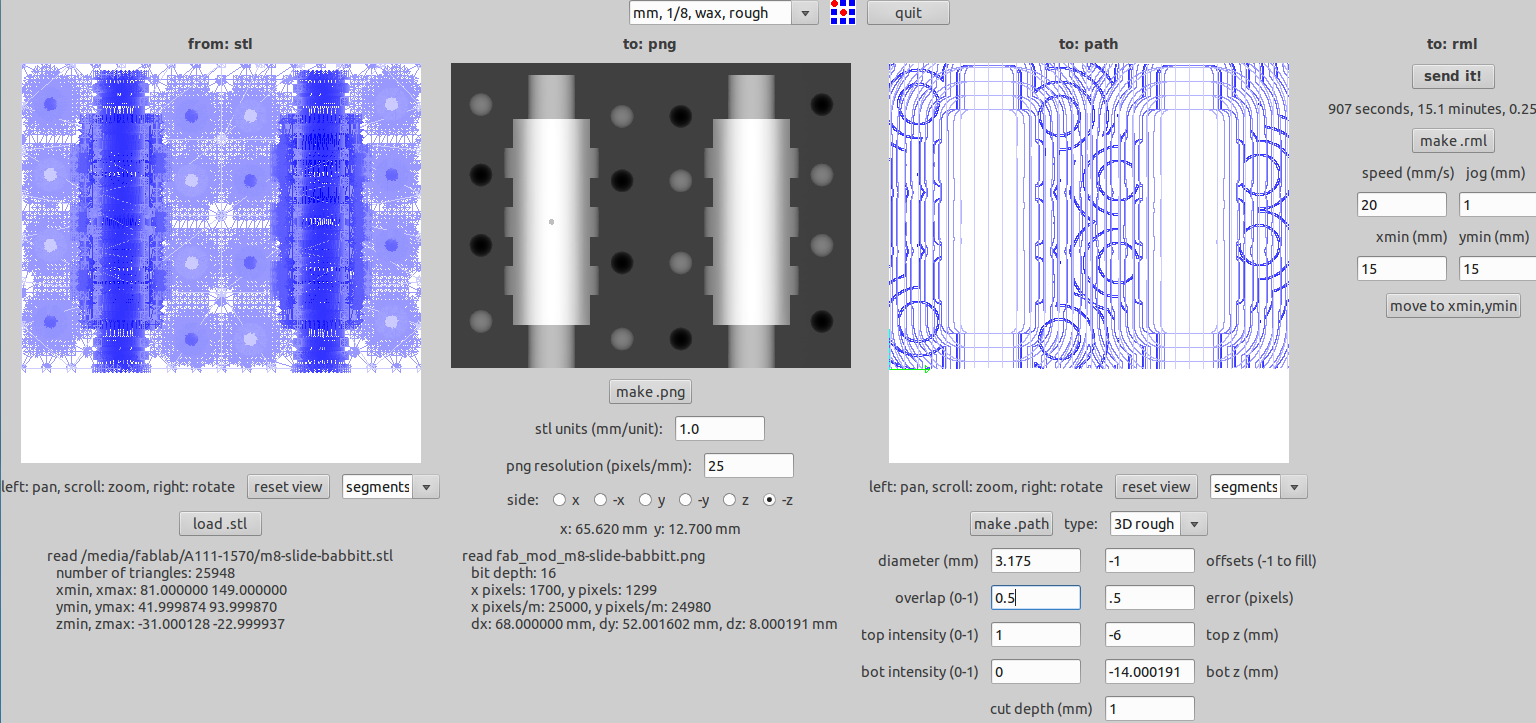1536x723 pixels.
Task: Click the 'to: png' heading
Action: (x=650, y=44)
